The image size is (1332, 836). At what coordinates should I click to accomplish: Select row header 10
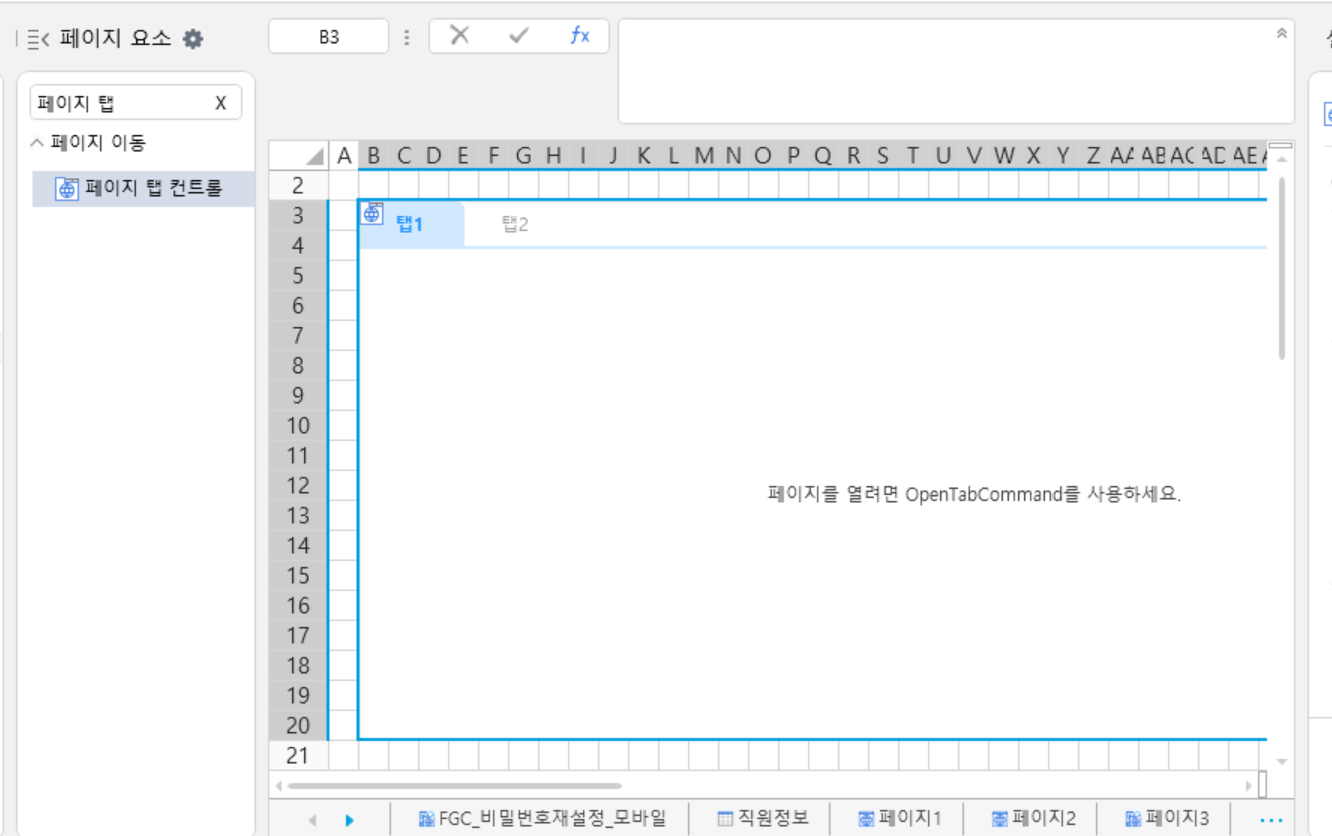click(298, 426)
